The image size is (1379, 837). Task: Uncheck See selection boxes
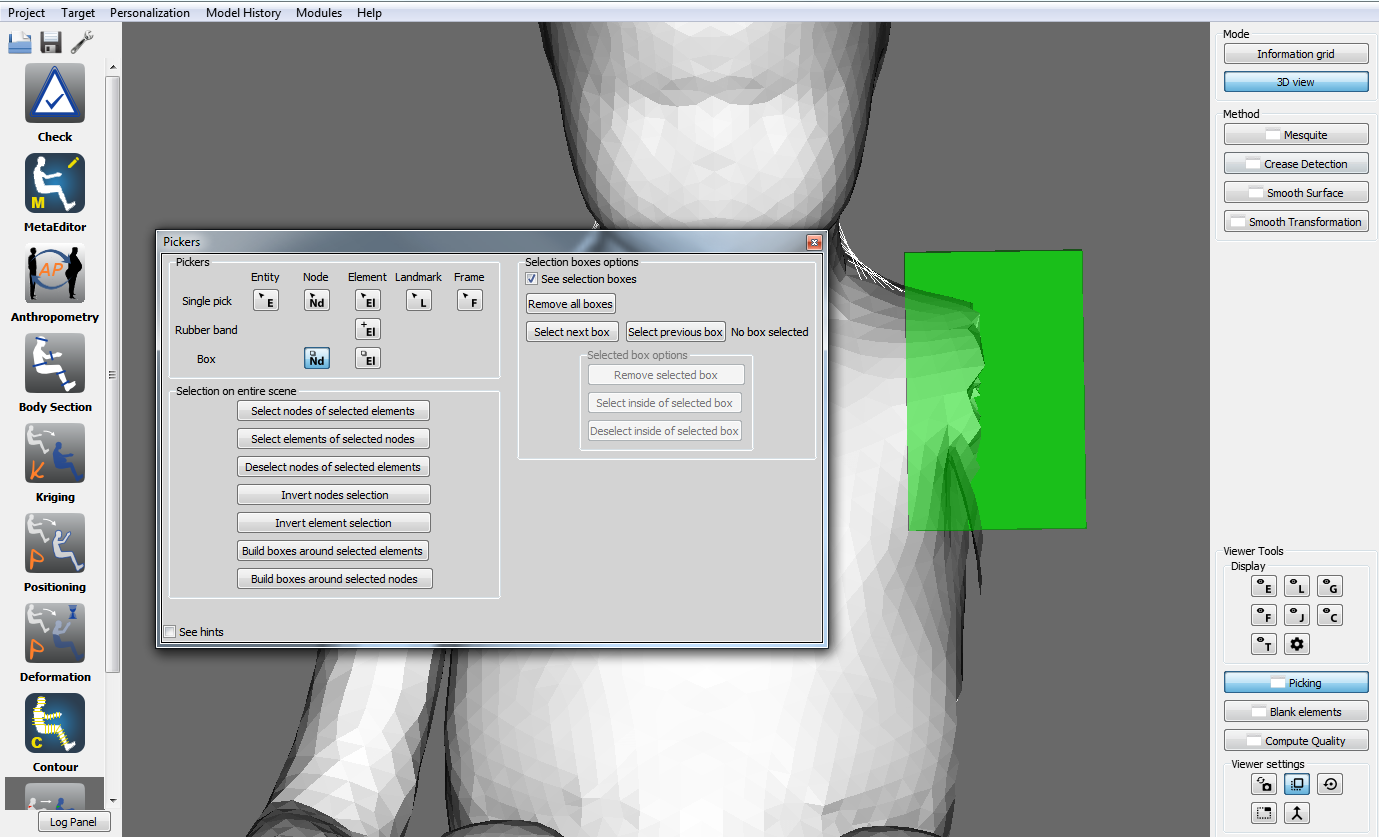pos(532,279)
